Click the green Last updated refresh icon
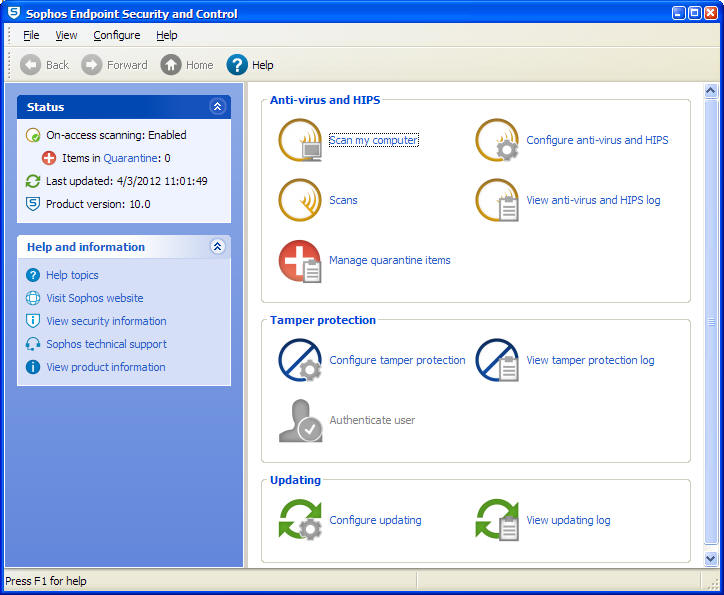This screenshot has height=595, width=724. click(33, 181)
